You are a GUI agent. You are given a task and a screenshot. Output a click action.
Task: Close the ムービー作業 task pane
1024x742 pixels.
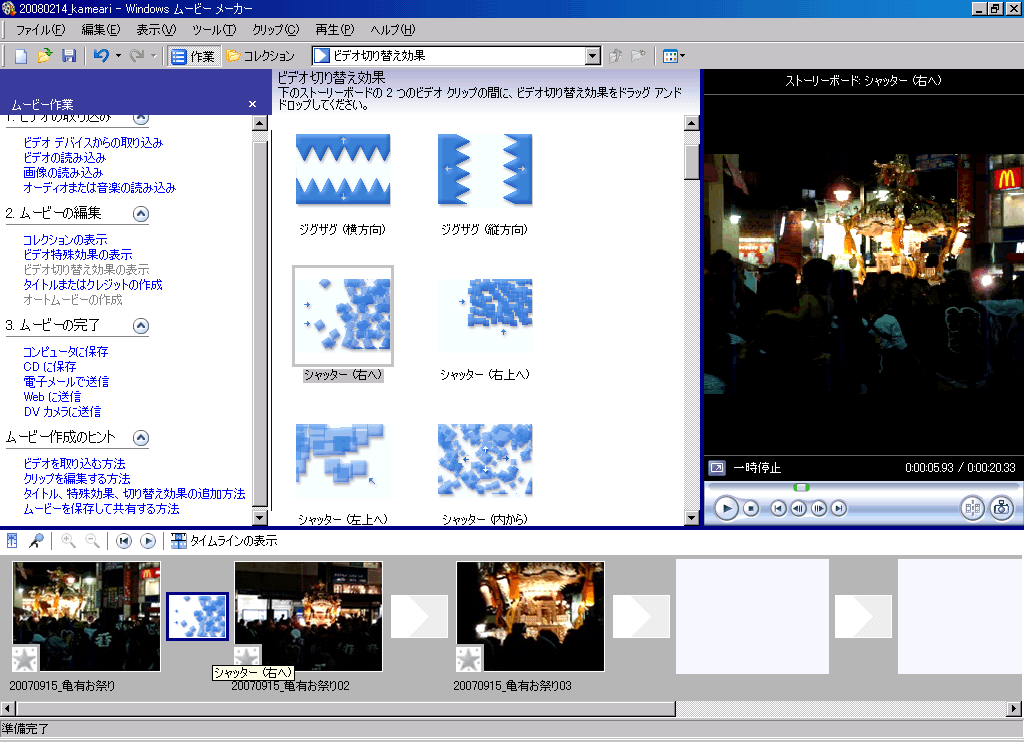pyautogui.click(x=252, y=104)
